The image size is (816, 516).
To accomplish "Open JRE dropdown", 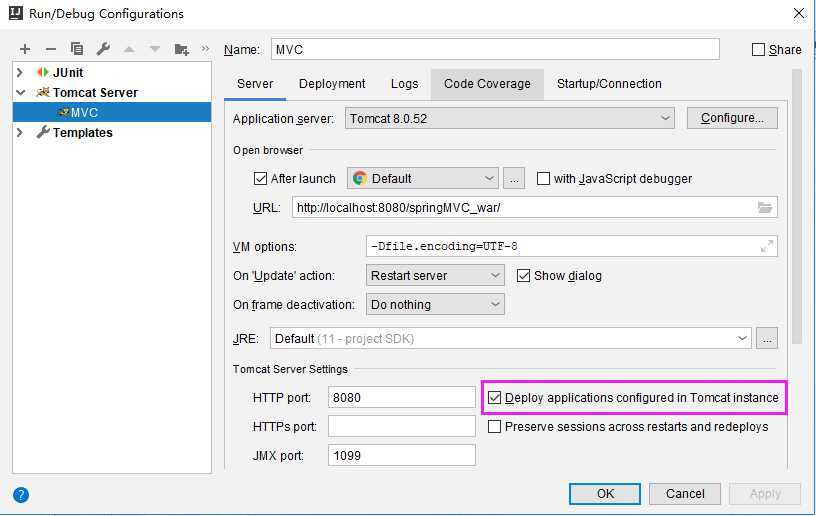I will pos(511,339).
